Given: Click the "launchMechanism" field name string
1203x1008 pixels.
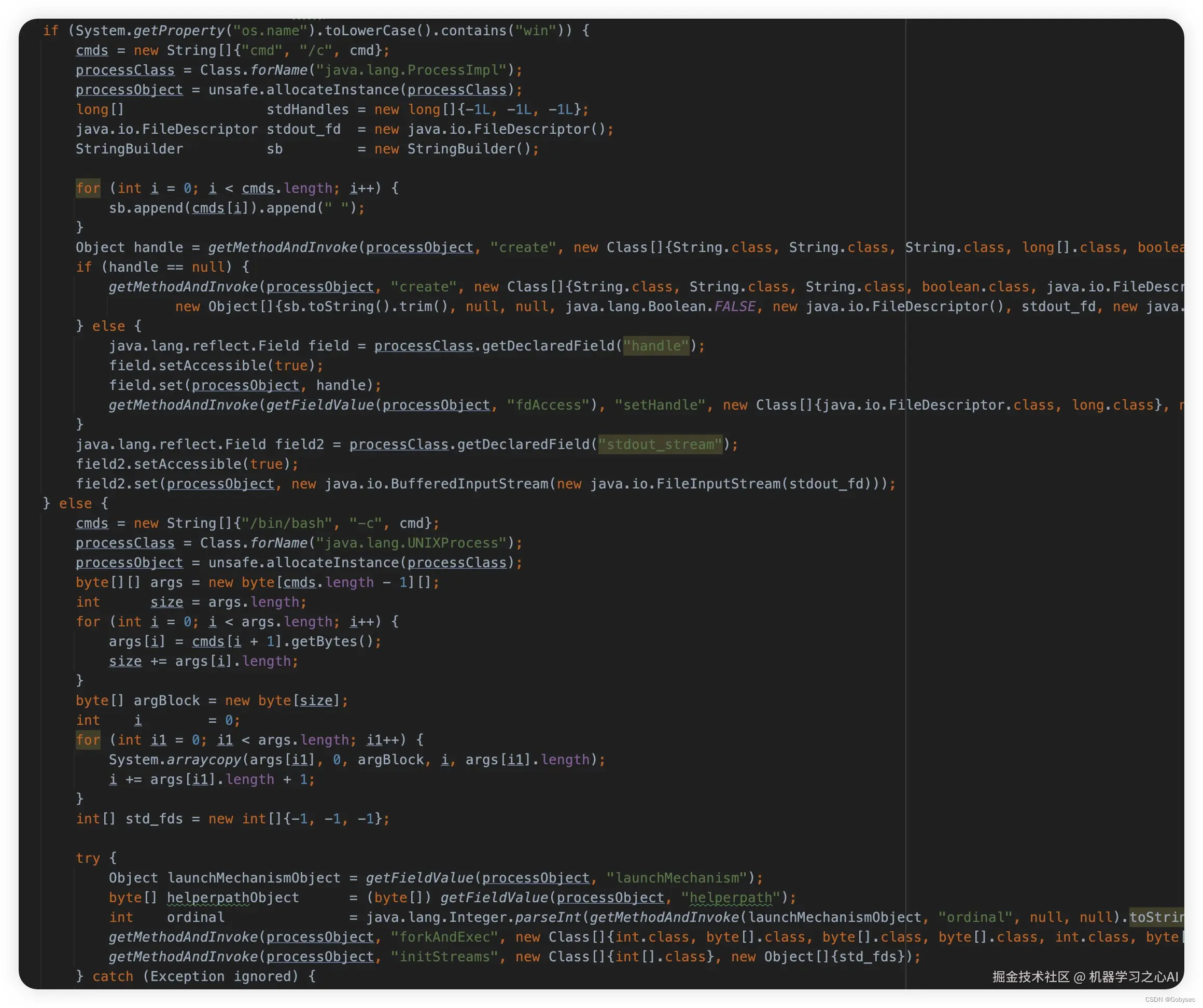Looking at the screenshot, I should 677,878.
